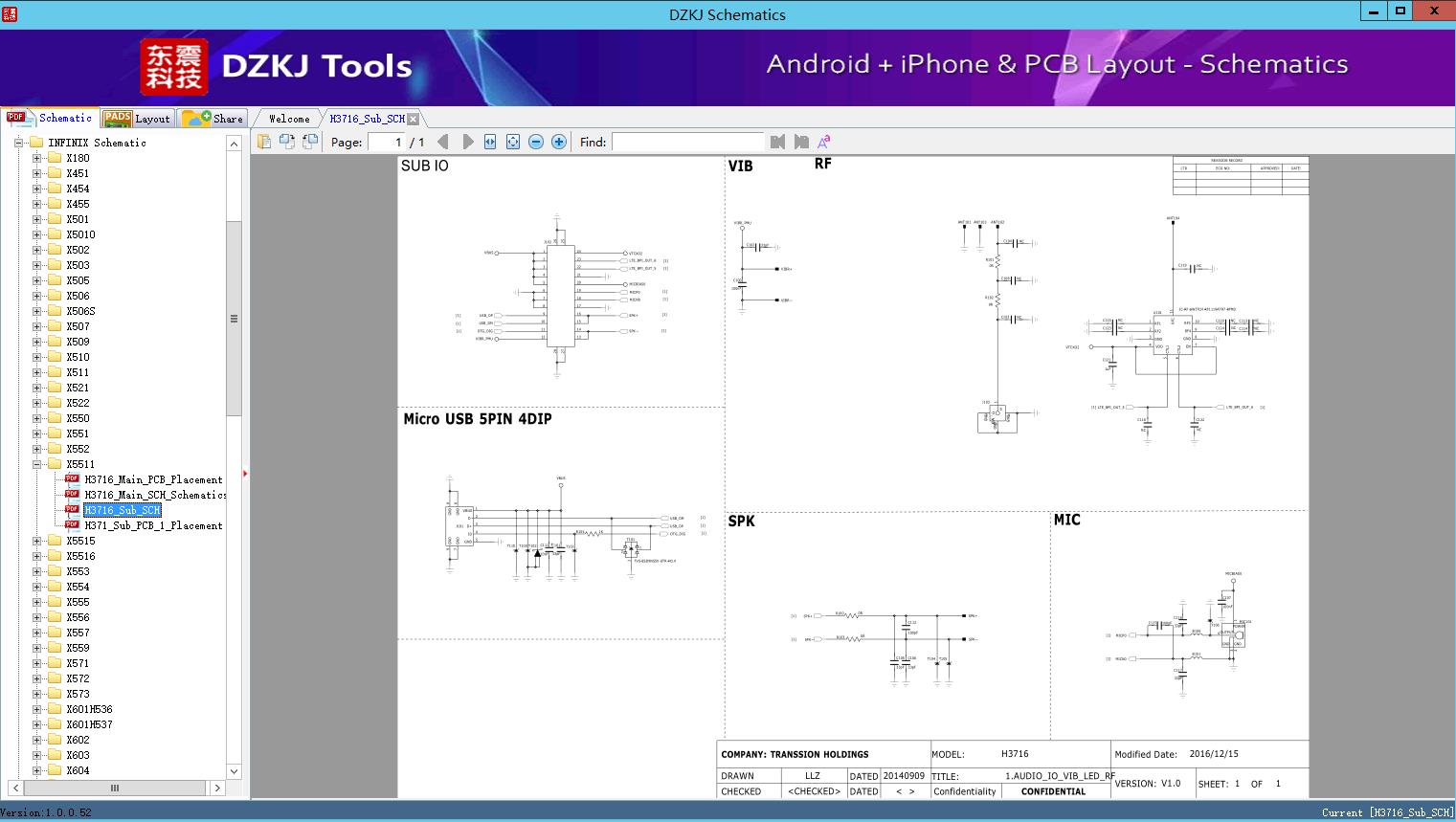Go to the next page arrow
The width and height of the screenshot is (1456, 822).
pos(467,142)
